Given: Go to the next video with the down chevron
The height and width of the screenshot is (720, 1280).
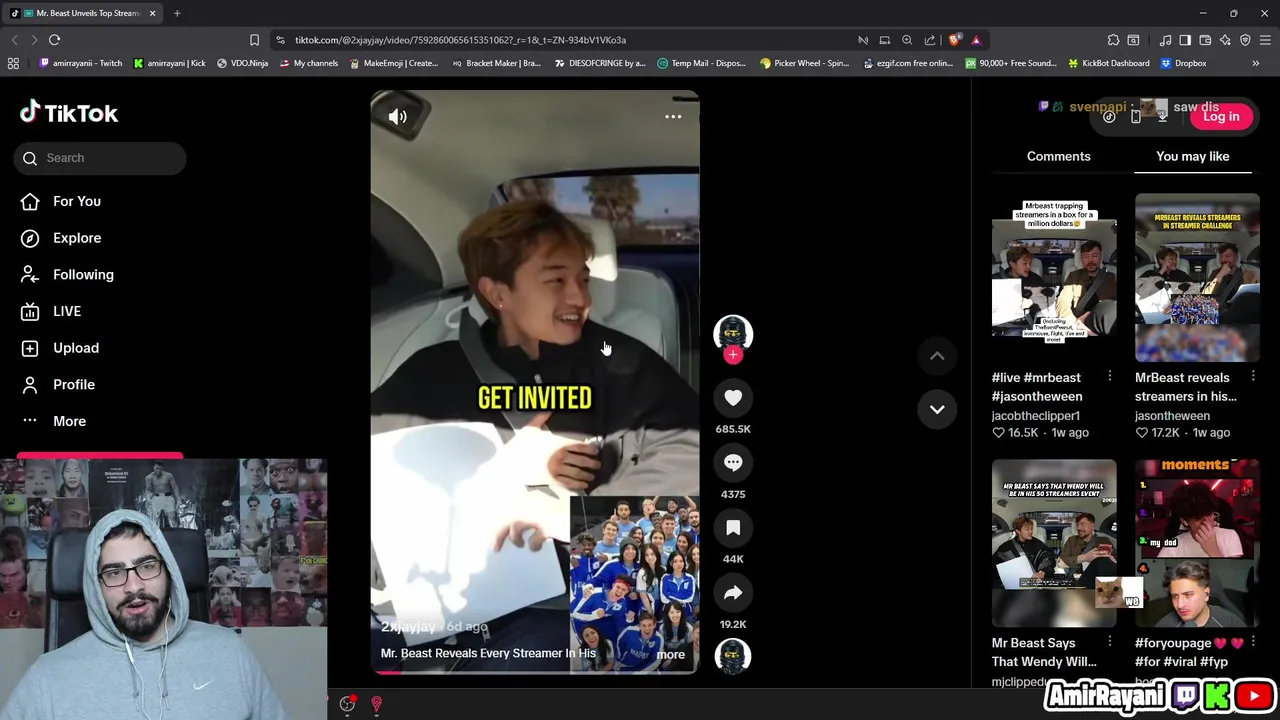Looking at the screenshot, I should pyautogui.click(x=937, y=409).
